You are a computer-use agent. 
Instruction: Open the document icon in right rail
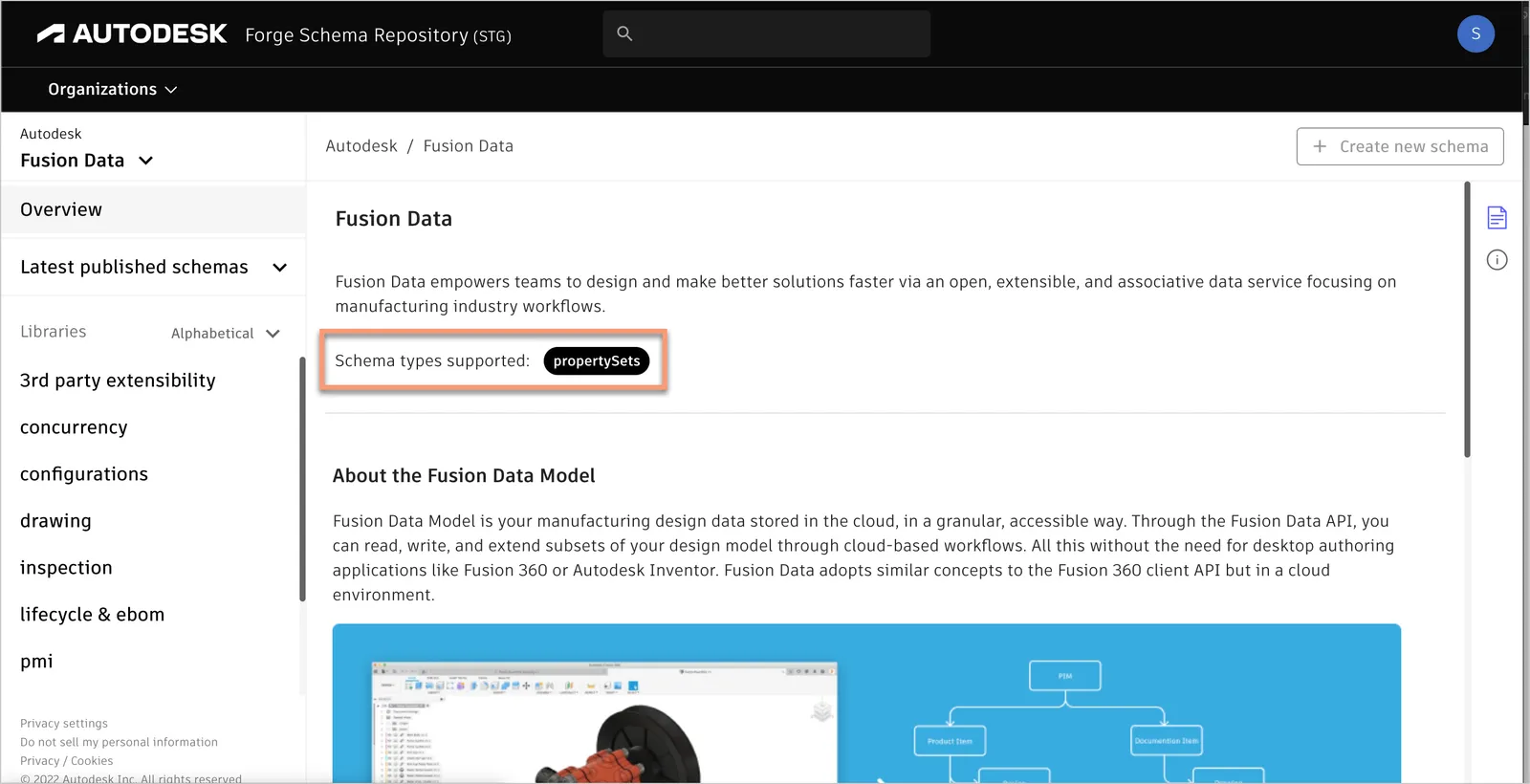coord(1497,218)
